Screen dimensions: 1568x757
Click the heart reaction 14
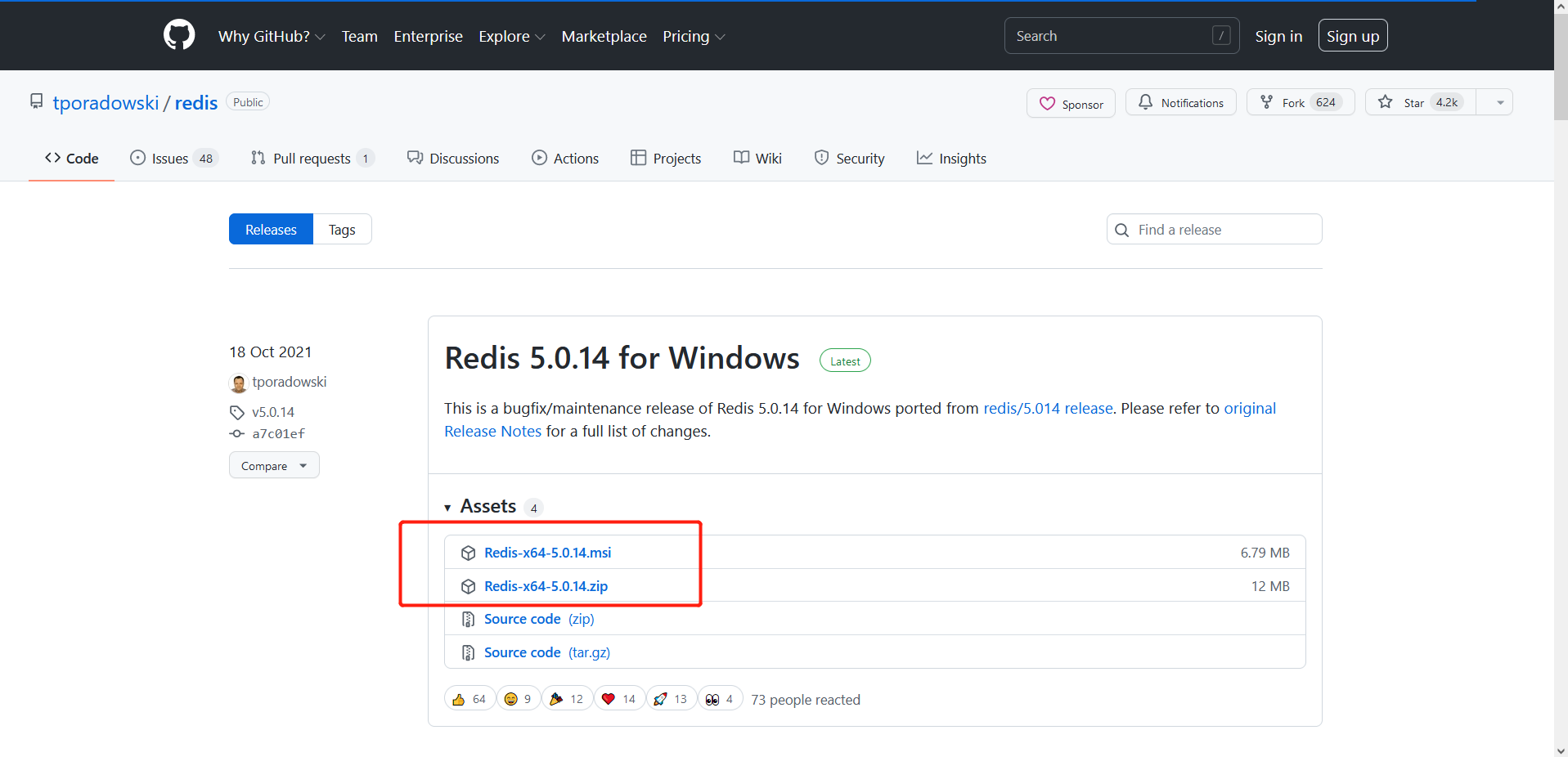619,699
